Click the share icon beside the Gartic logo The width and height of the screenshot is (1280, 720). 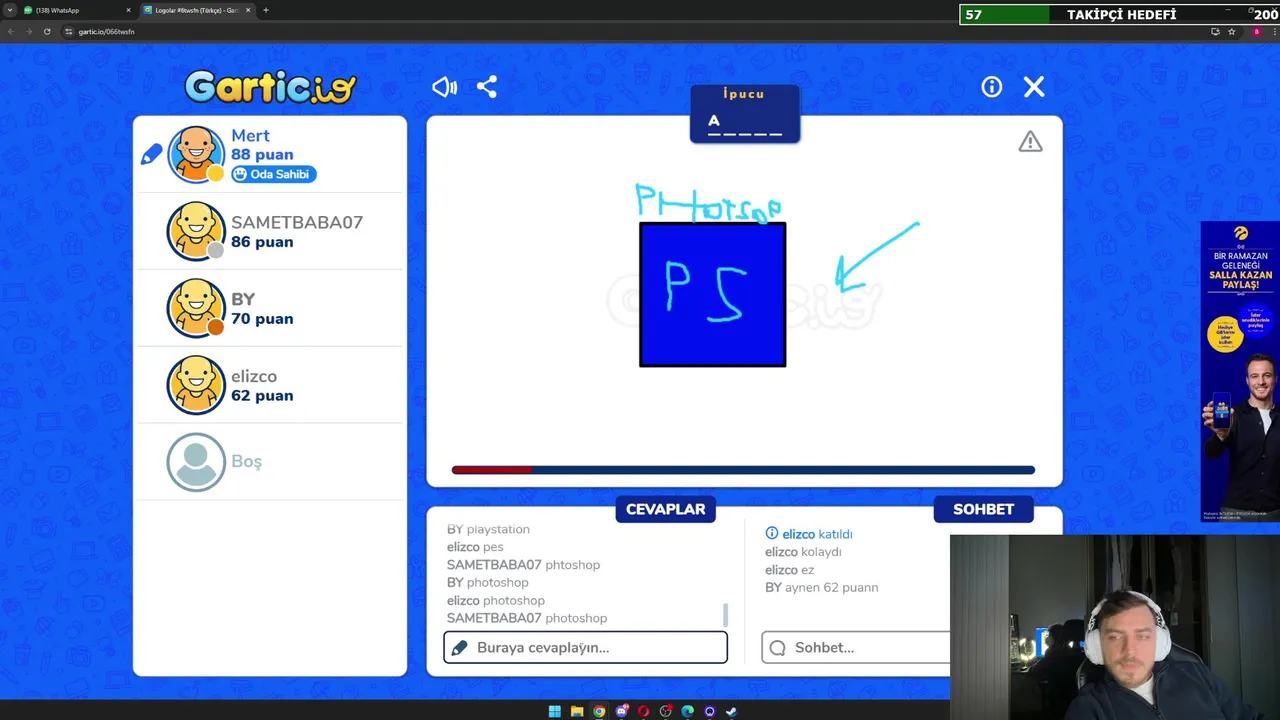(487, 87)
